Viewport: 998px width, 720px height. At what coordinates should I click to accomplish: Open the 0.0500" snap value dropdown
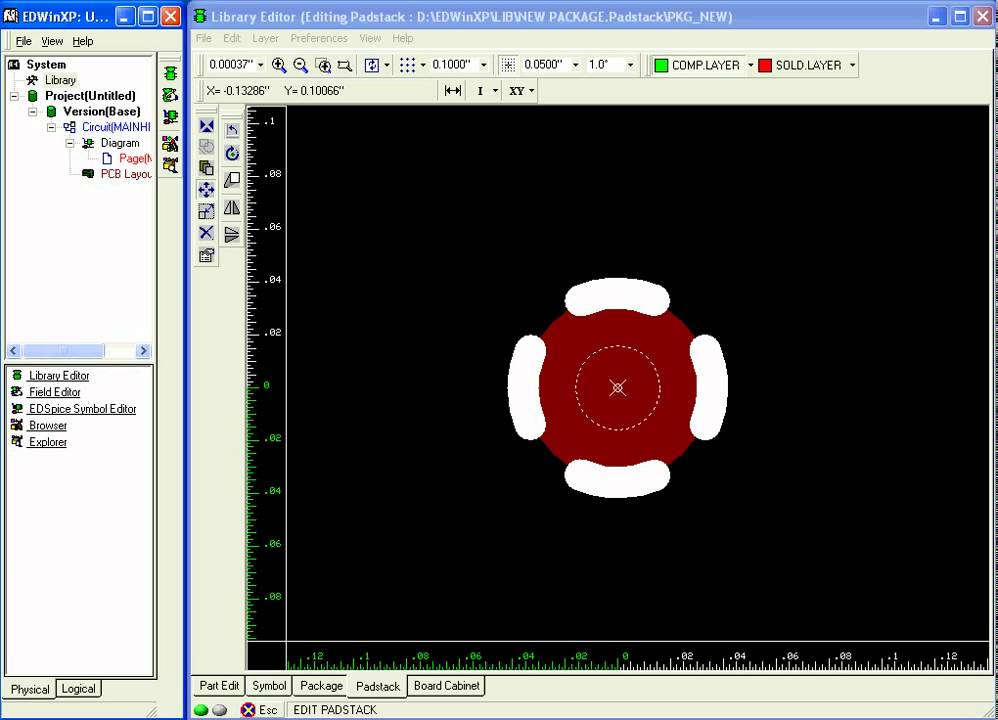pos(575,65)
